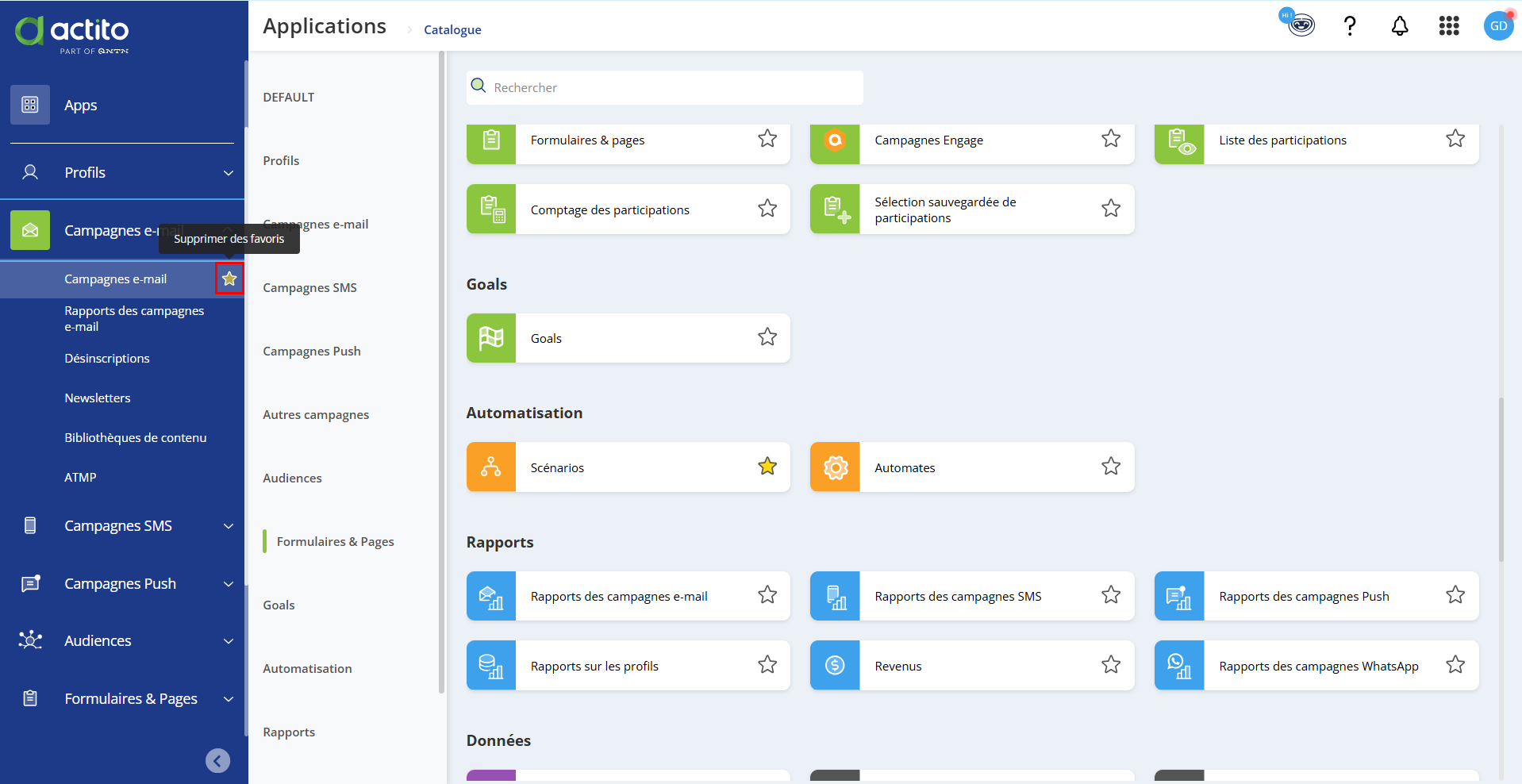Open the nine-dot apps launcher
1522x784 pixels.
point(1449,26)
